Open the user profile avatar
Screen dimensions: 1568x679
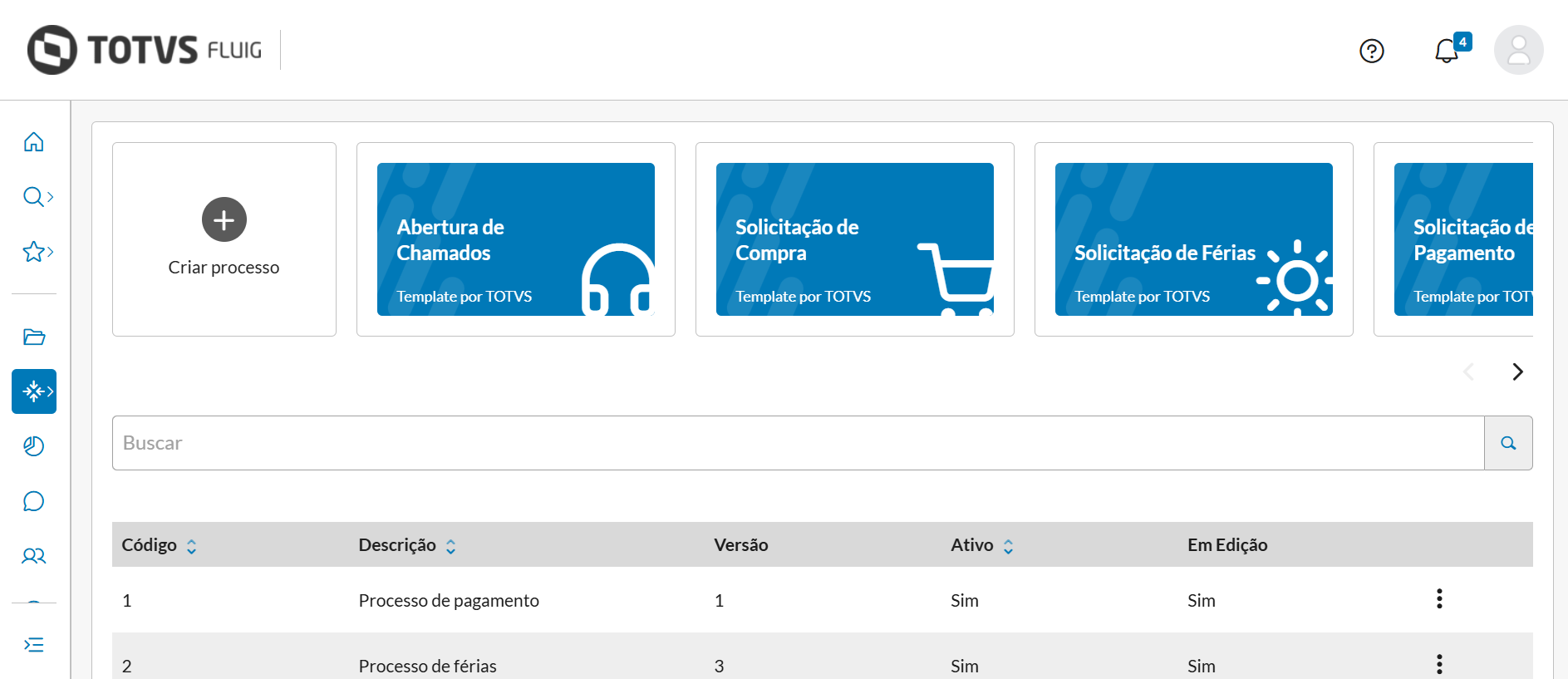1518,50
